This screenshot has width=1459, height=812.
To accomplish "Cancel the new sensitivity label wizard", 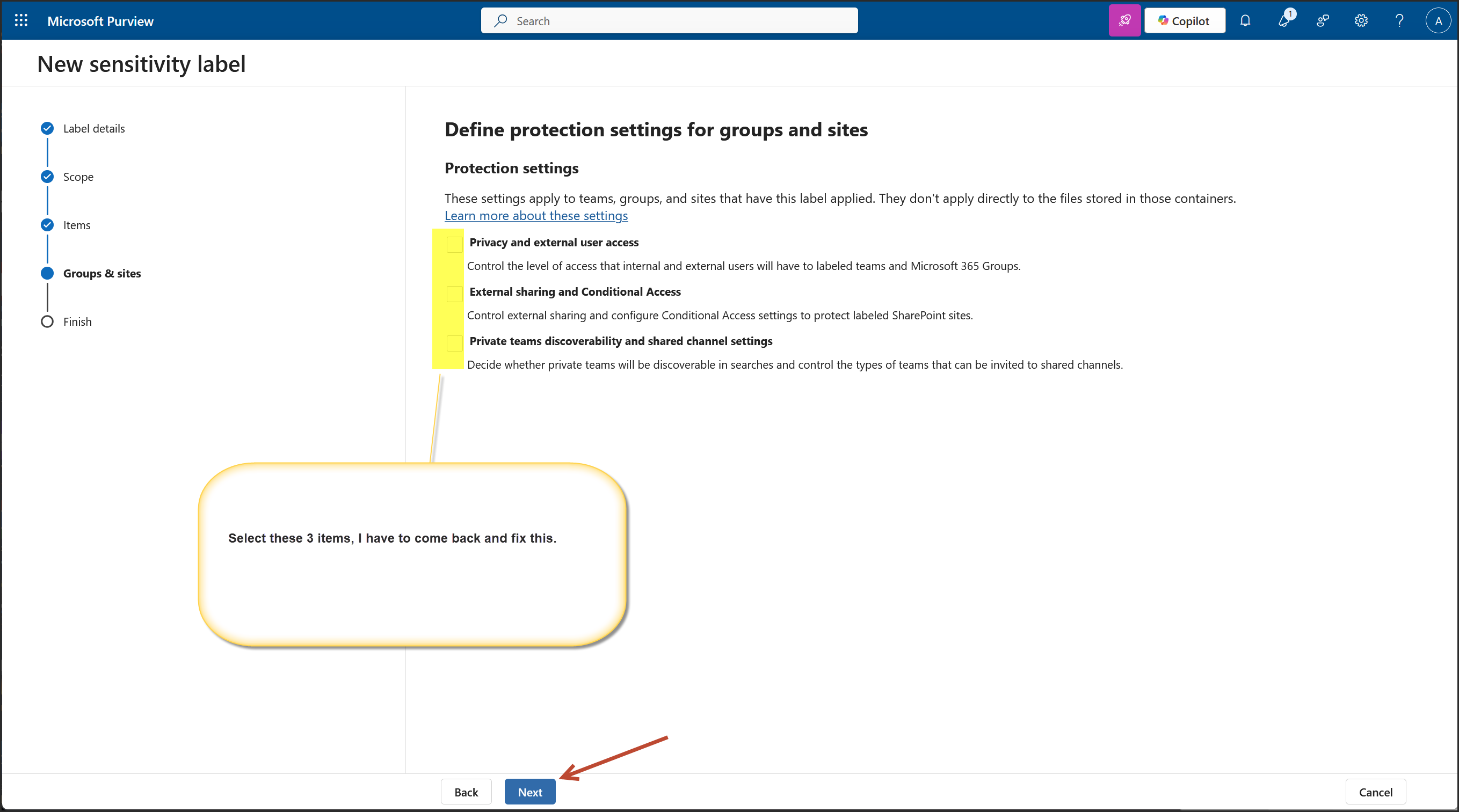I will [x=1375, y=792].
